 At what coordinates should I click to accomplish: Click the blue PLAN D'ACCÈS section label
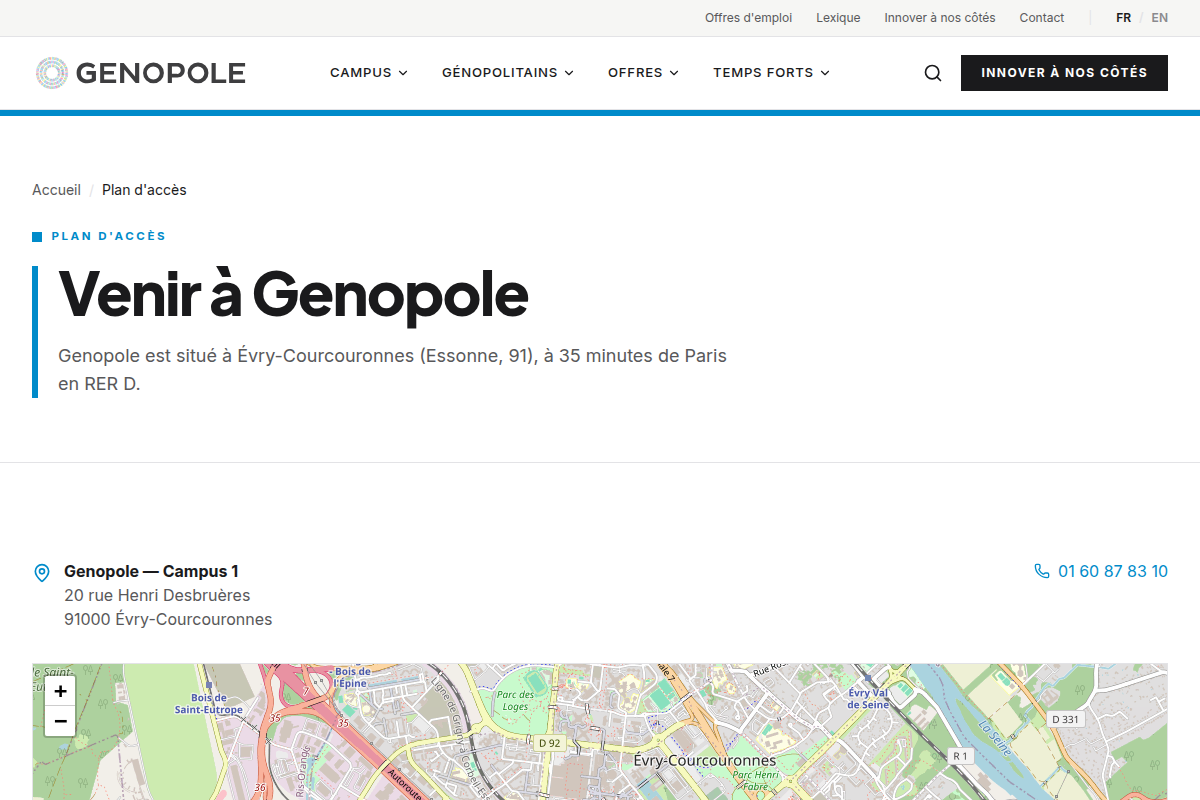point(108,237)
